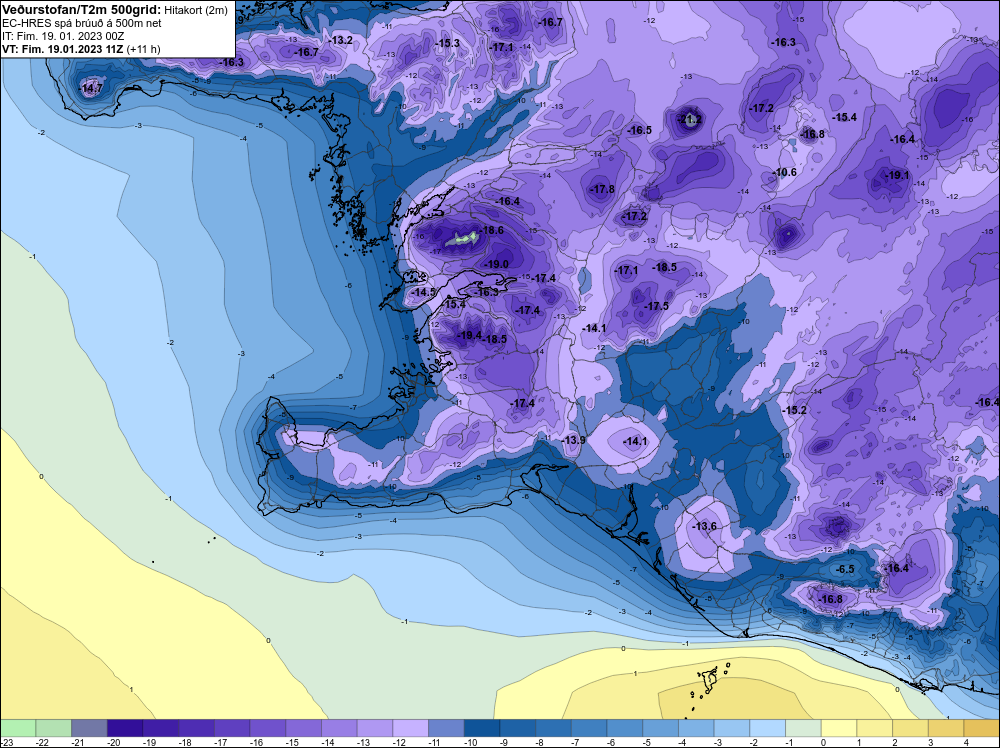Screen dimensions: 1000x748
Task: Click the 'EC-HRES spá brúuð á 500m net' line
Action: (x=82, y=23)
